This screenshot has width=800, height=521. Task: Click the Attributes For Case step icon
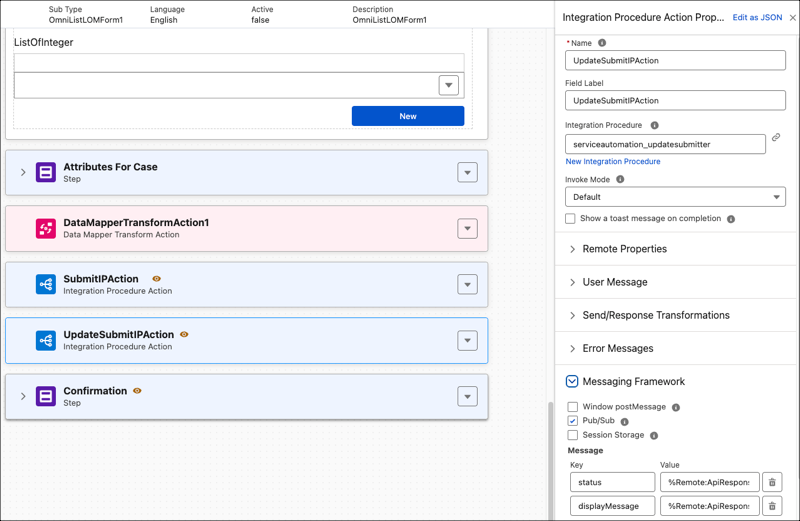[x=45, y=172]
